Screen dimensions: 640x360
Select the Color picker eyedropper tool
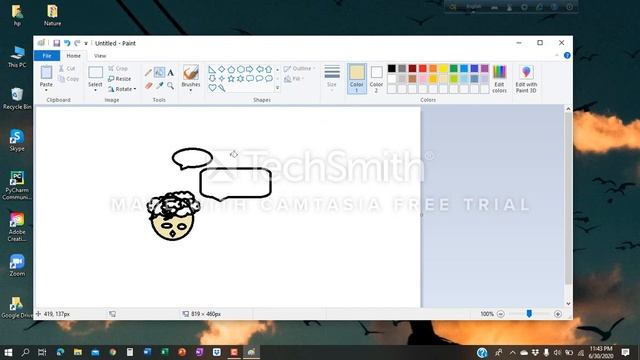pyautogui.click(x=160, y=86)
